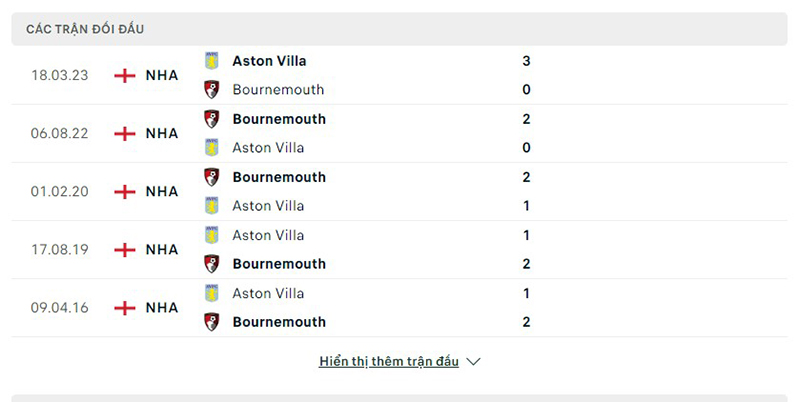Click England flag in the 01.02.20 row
The height and width of the screenshot is (402, 800).
pos(125,191)
